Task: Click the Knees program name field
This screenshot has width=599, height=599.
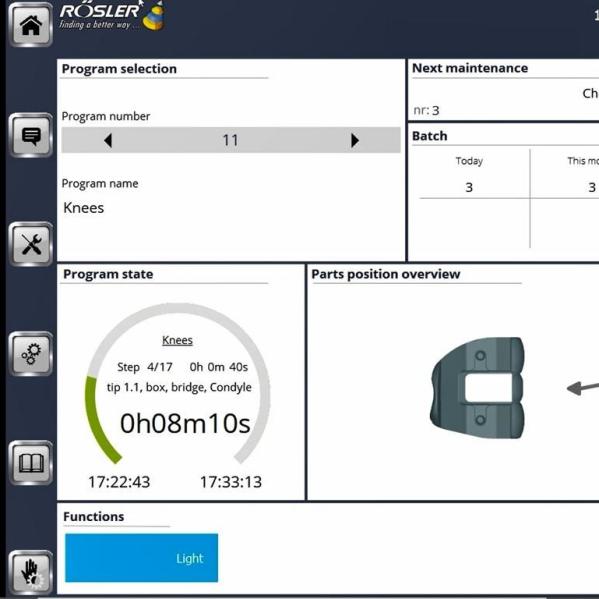Action: 84,208
